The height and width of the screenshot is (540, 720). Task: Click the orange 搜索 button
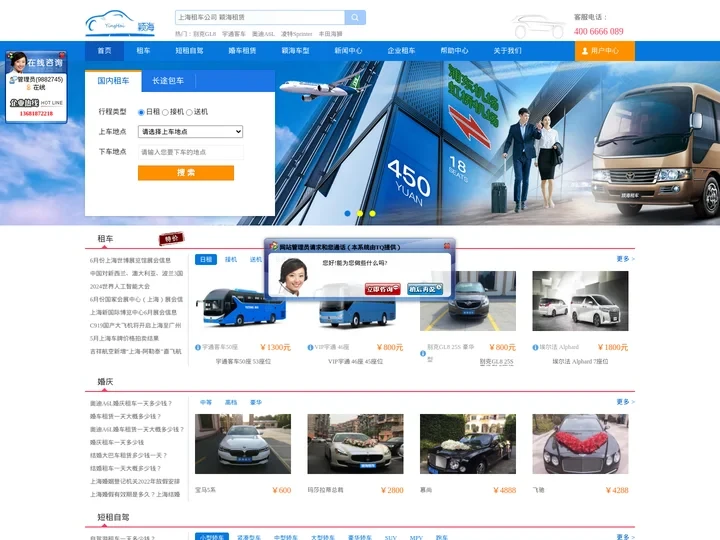click(x=186, y=173)
